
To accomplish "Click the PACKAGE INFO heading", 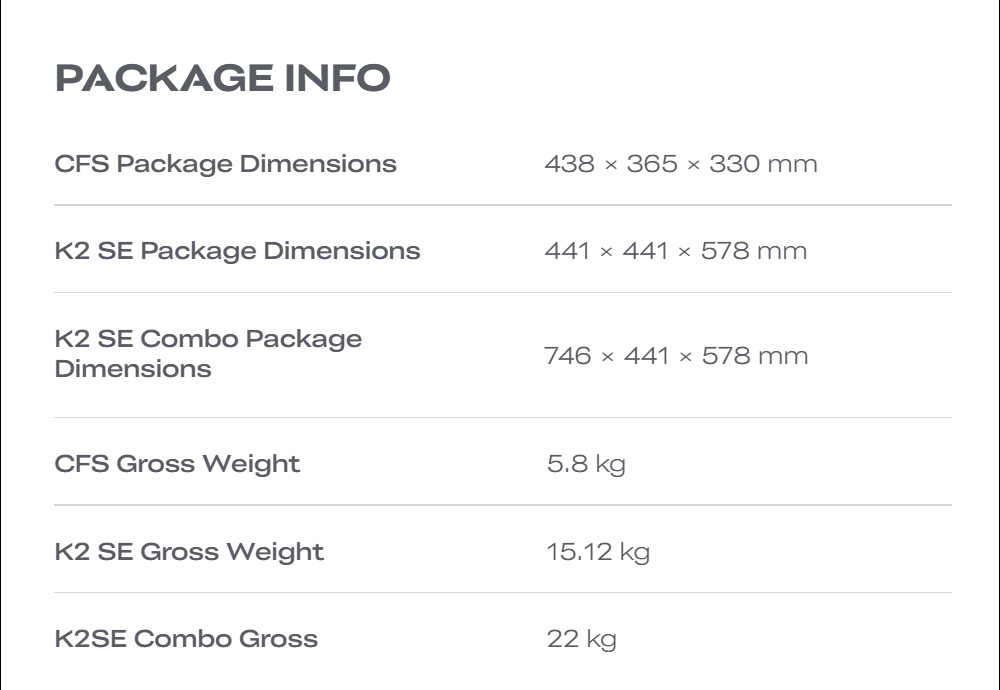I will point(222,79).
